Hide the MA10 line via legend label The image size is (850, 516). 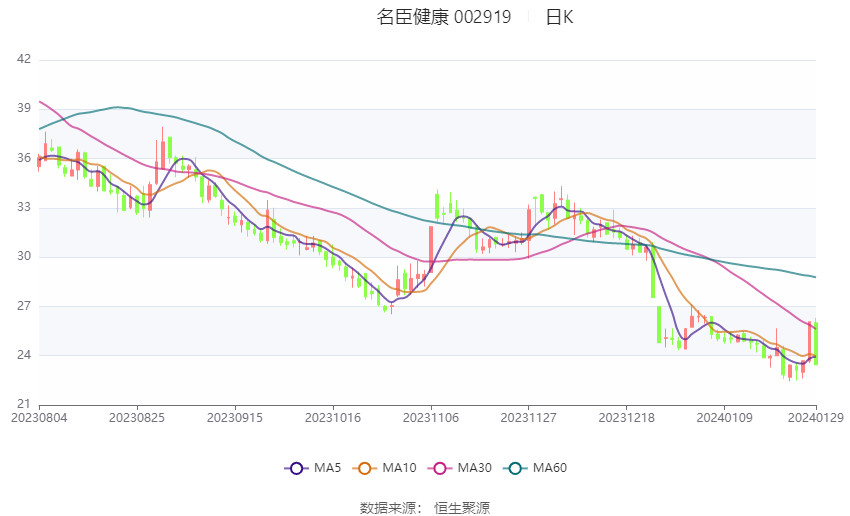(399, 468)
